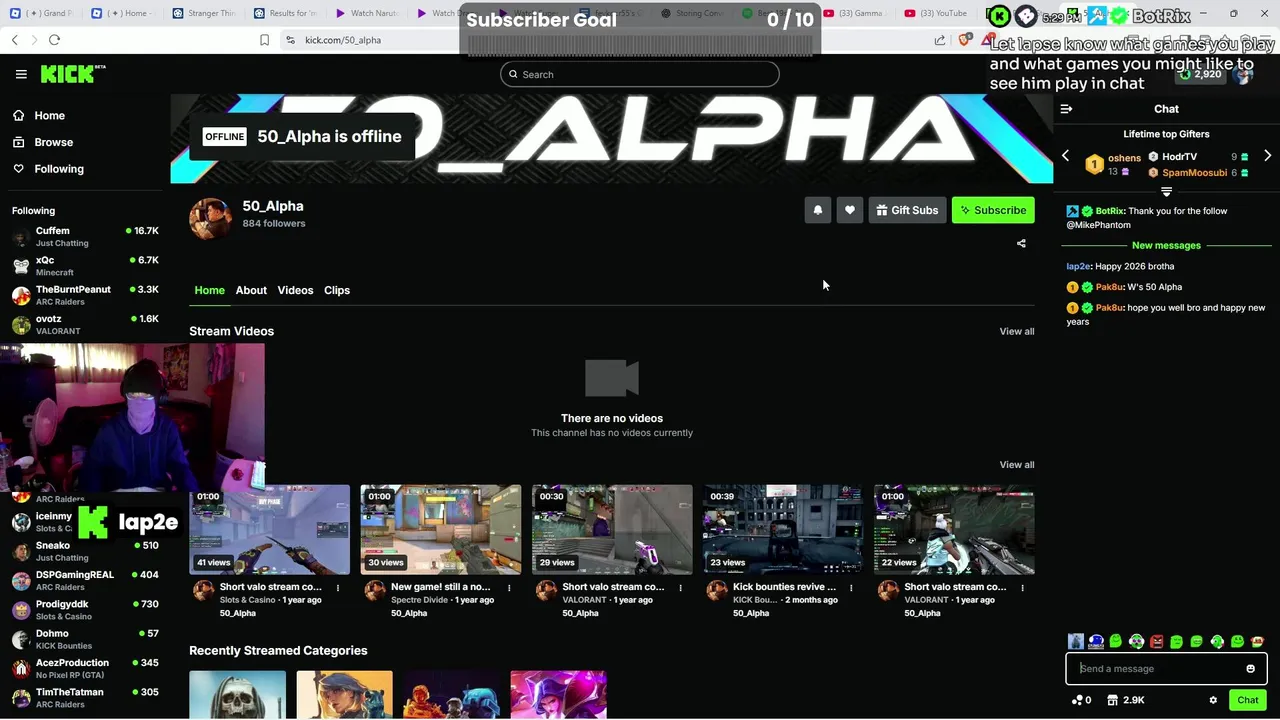Viewport: 1280px width, 720px height.
Task: Open the hamburger sidebar menu
Action: tap(21, 74)
